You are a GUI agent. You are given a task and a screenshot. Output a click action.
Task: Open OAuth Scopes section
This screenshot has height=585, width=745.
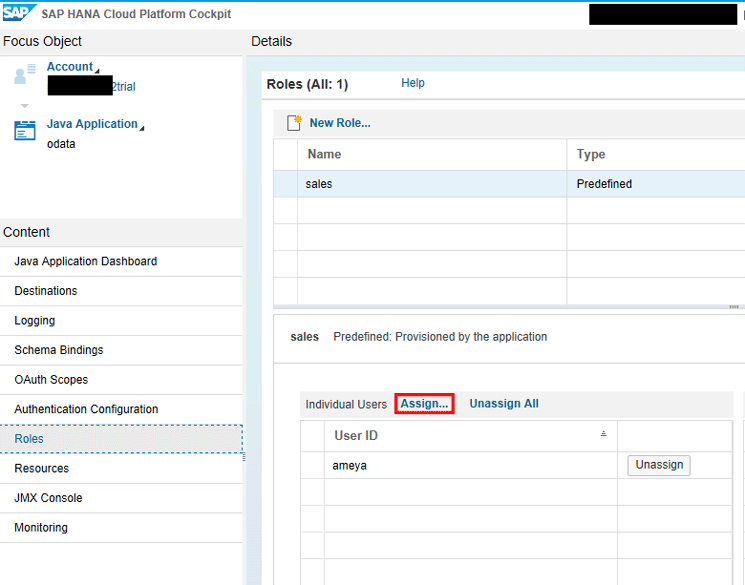(121, 380)
